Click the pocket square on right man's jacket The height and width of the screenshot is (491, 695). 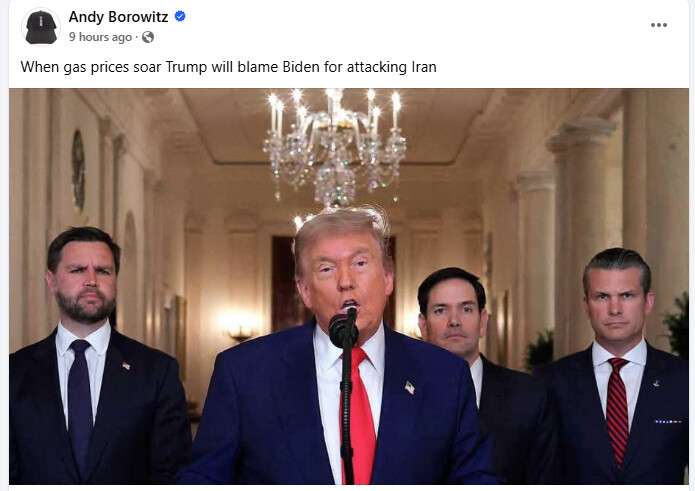[668, 421]
